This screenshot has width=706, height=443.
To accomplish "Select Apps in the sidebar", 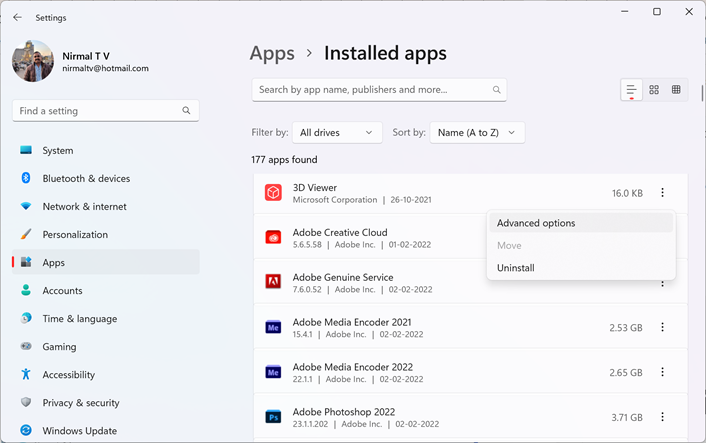I will (106, 262).
